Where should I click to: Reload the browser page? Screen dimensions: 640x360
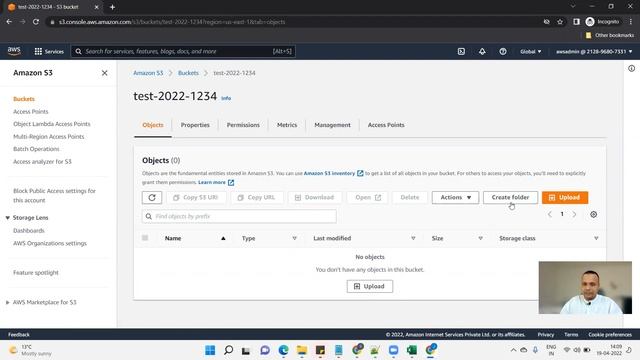click(36, 22)
